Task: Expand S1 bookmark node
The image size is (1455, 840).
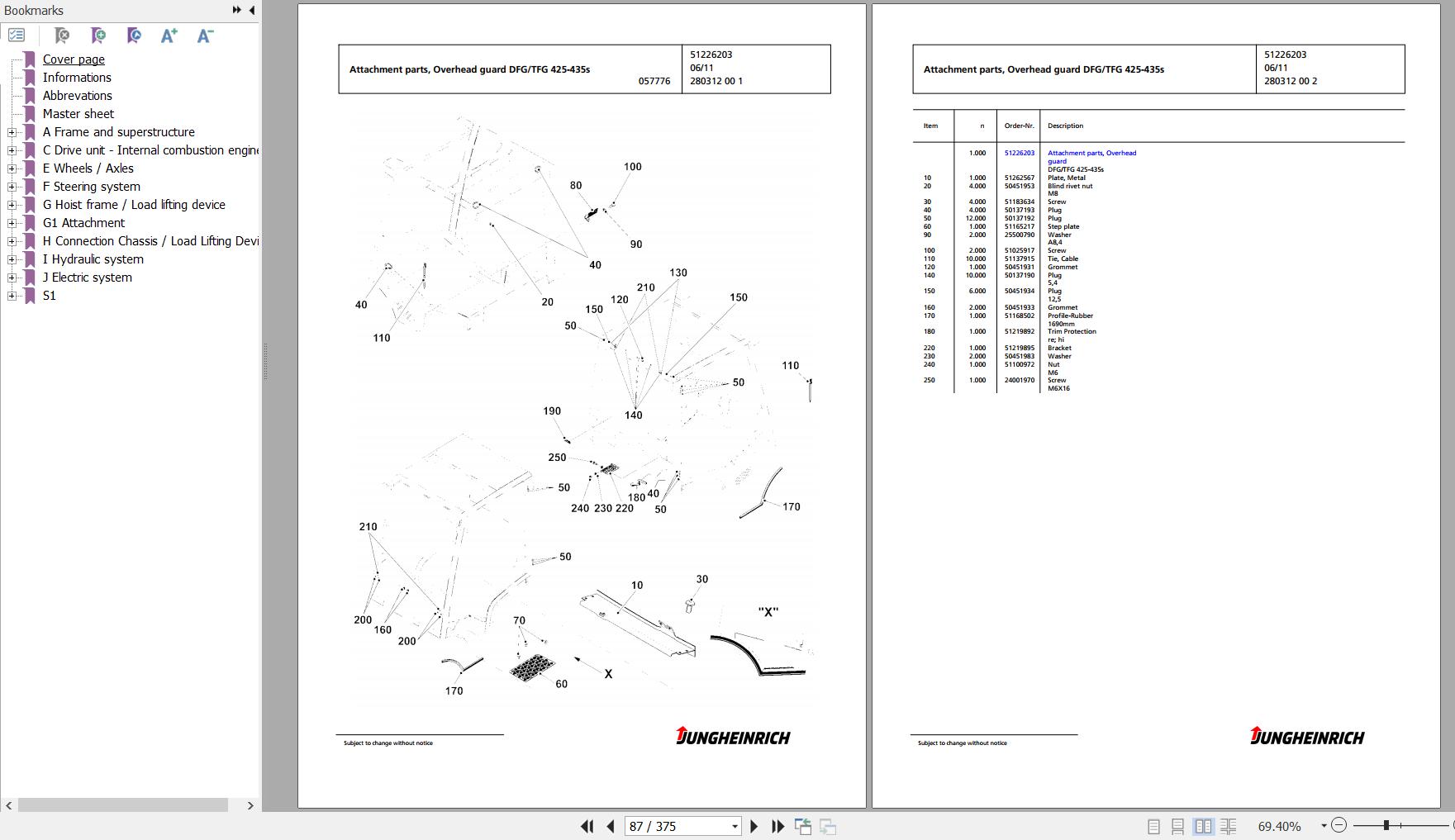Action: [12, 296]
